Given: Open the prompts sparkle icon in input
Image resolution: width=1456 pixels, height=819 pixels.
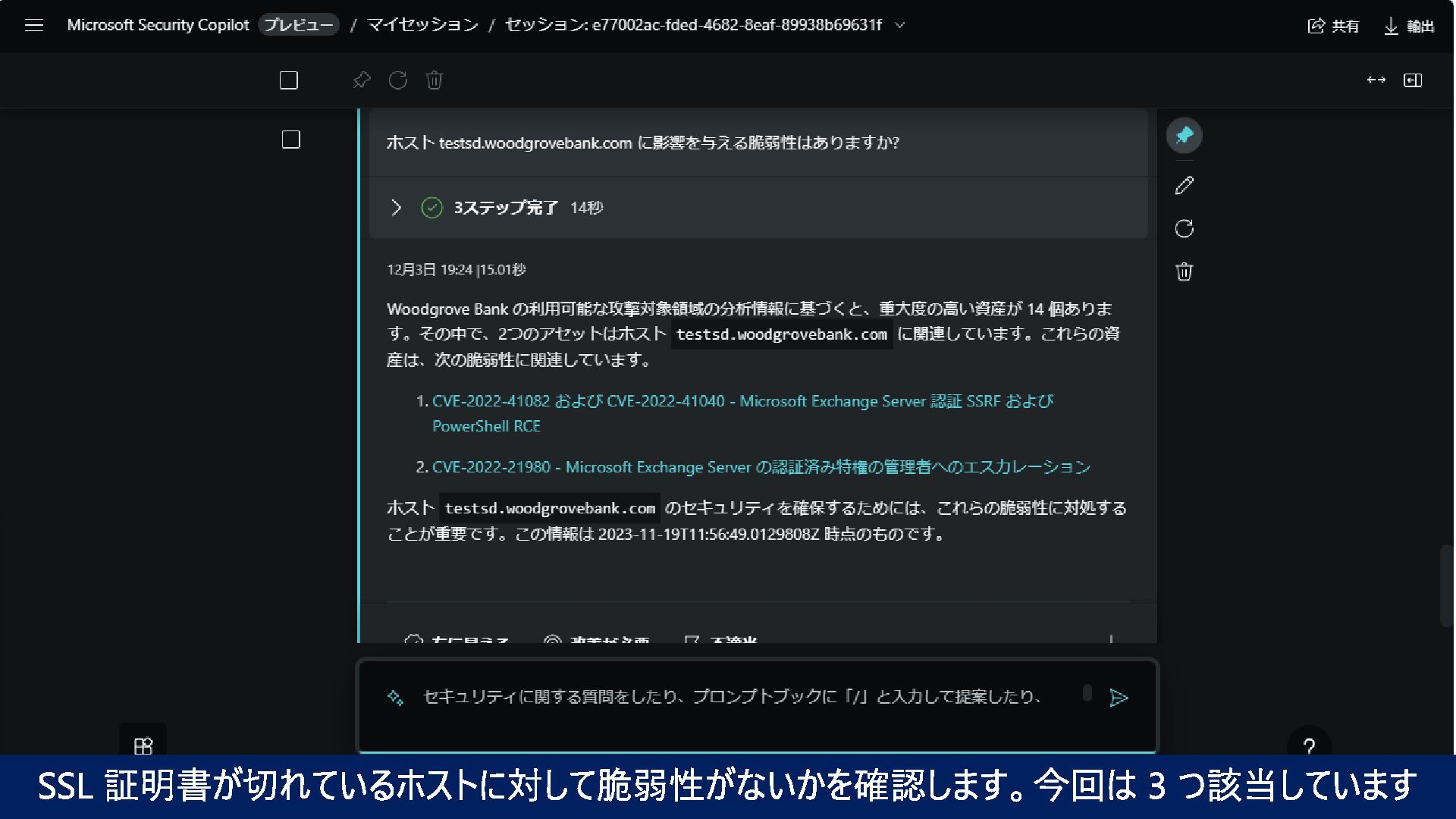Looking at the screenshot, I should coord(395,698).
